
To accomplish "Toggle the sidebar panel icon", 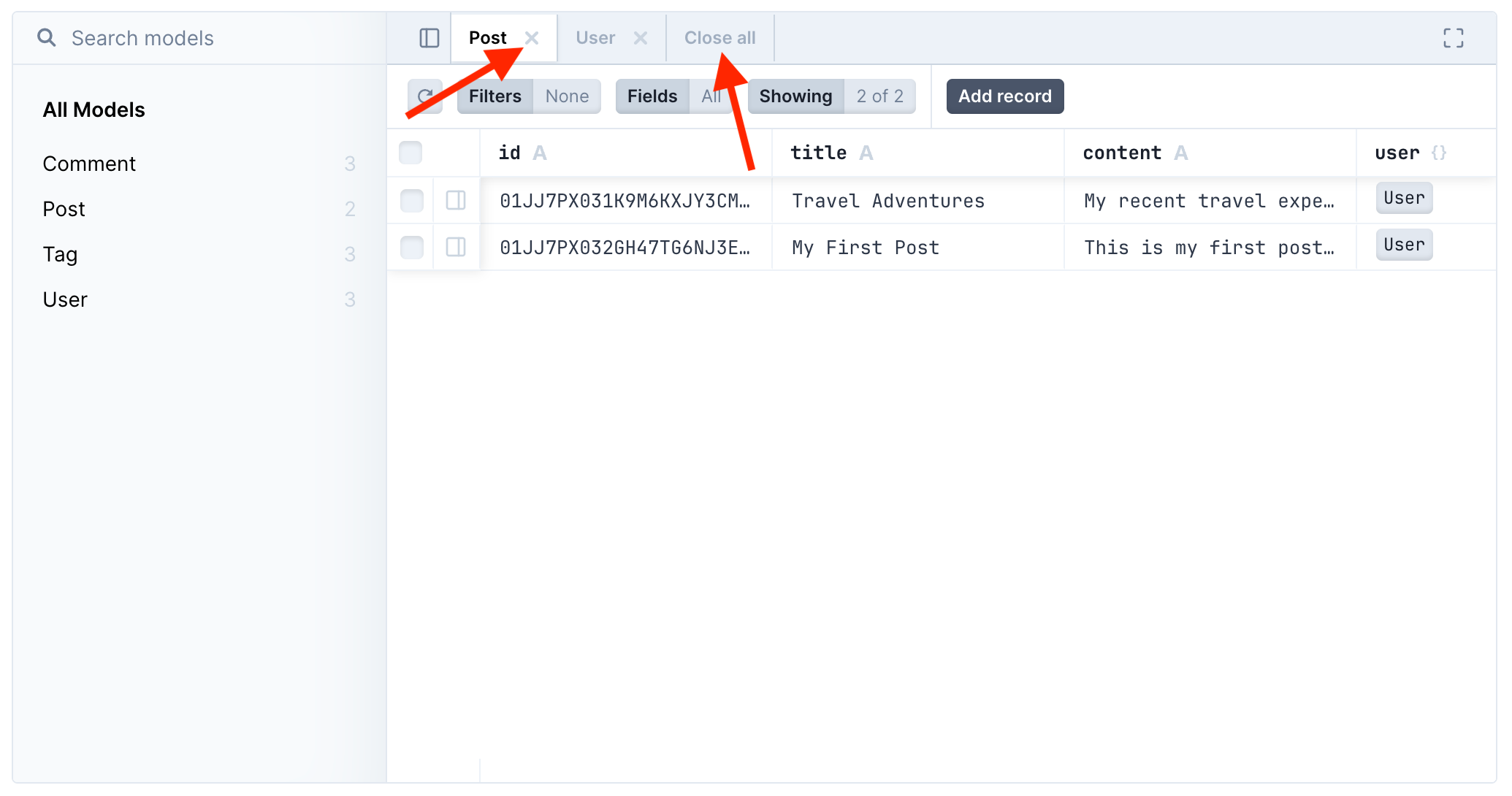I will coord(429,38).
